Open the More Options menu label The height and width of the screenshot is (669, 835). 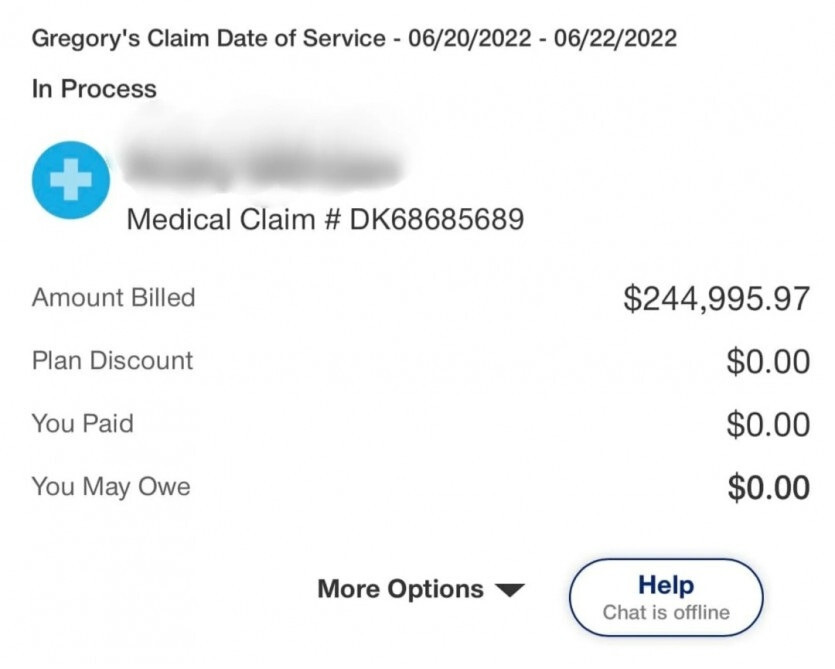(400, 590)
